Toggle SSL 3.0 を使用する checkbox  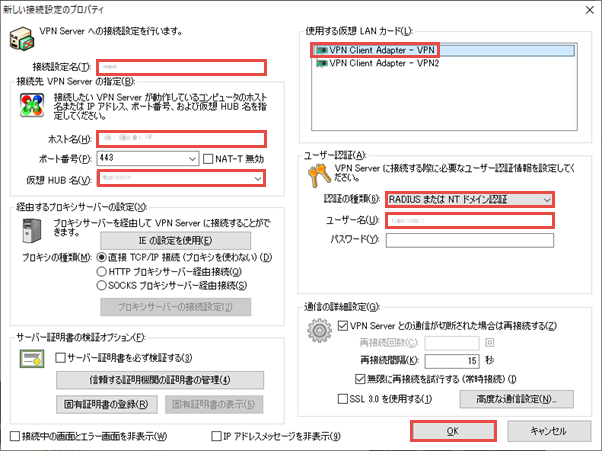[x=344, y=398]
